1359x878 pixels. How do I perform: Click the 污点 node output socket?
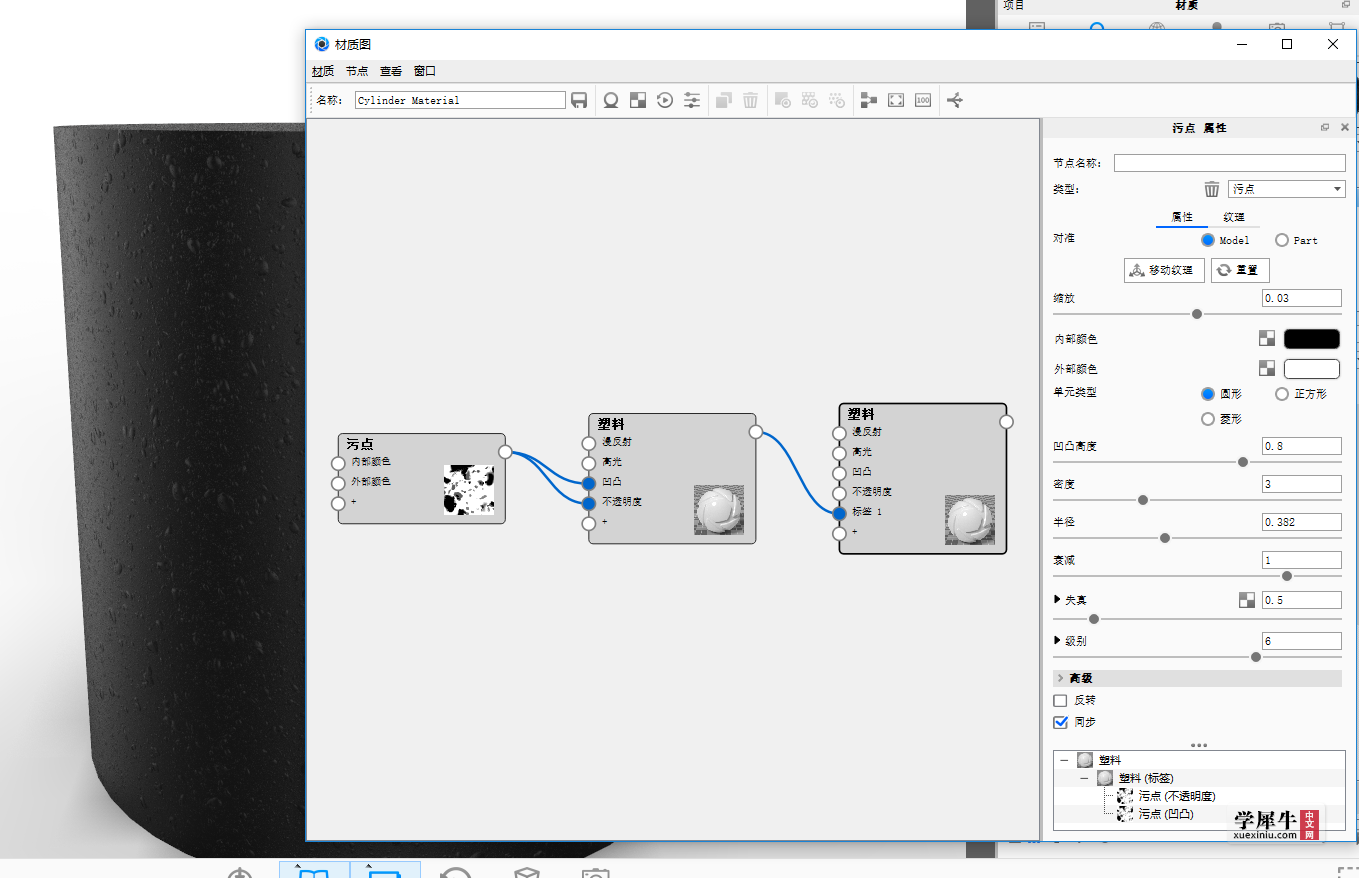pos(505,452)
